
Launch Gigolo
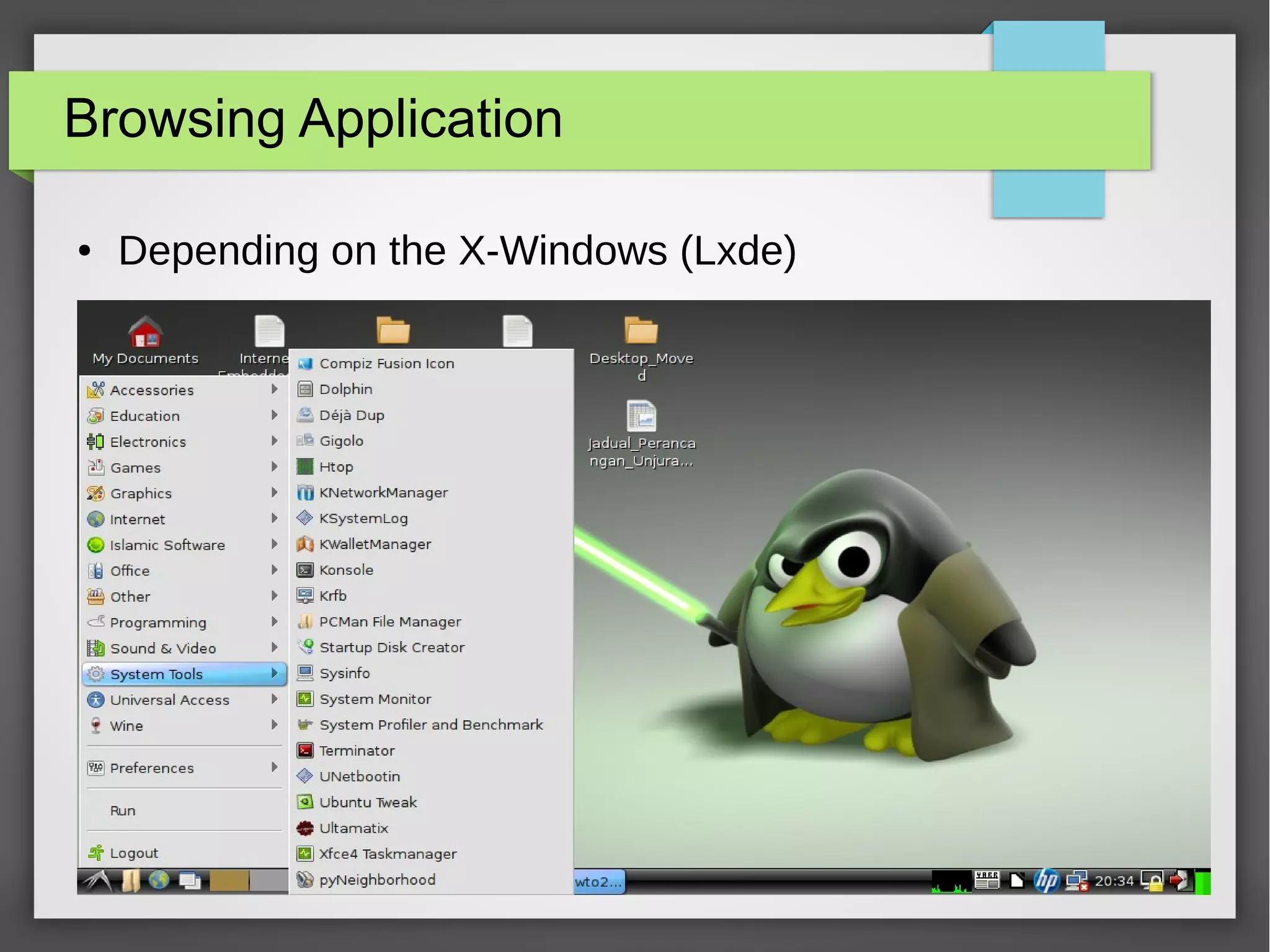click(x=431, y=441)
